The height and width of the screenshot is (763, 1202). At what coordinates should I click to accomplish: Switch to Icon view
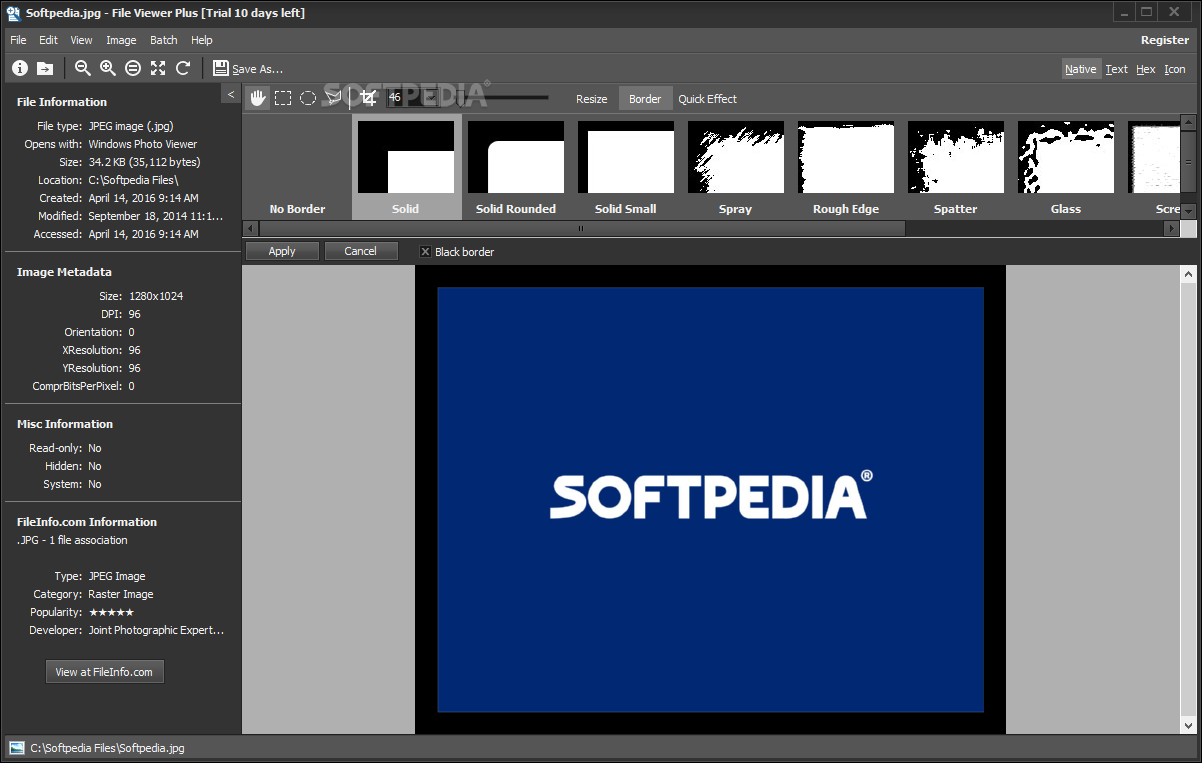(x=1175, y=69)
